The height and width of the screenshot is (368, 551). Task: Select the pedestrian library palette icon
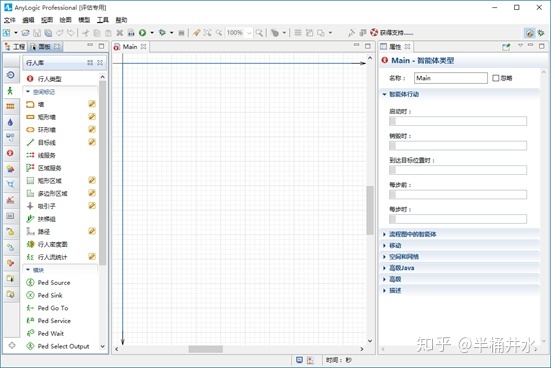(10, 91)
